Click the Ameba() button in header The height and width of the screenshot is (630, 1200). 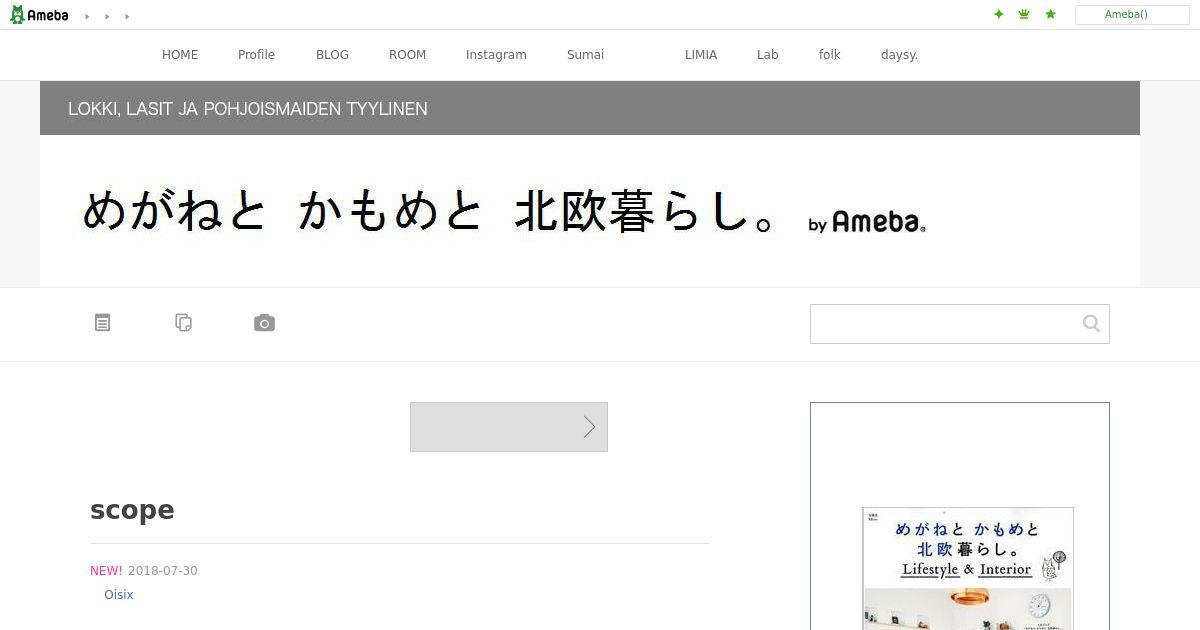click(1132, 15)
